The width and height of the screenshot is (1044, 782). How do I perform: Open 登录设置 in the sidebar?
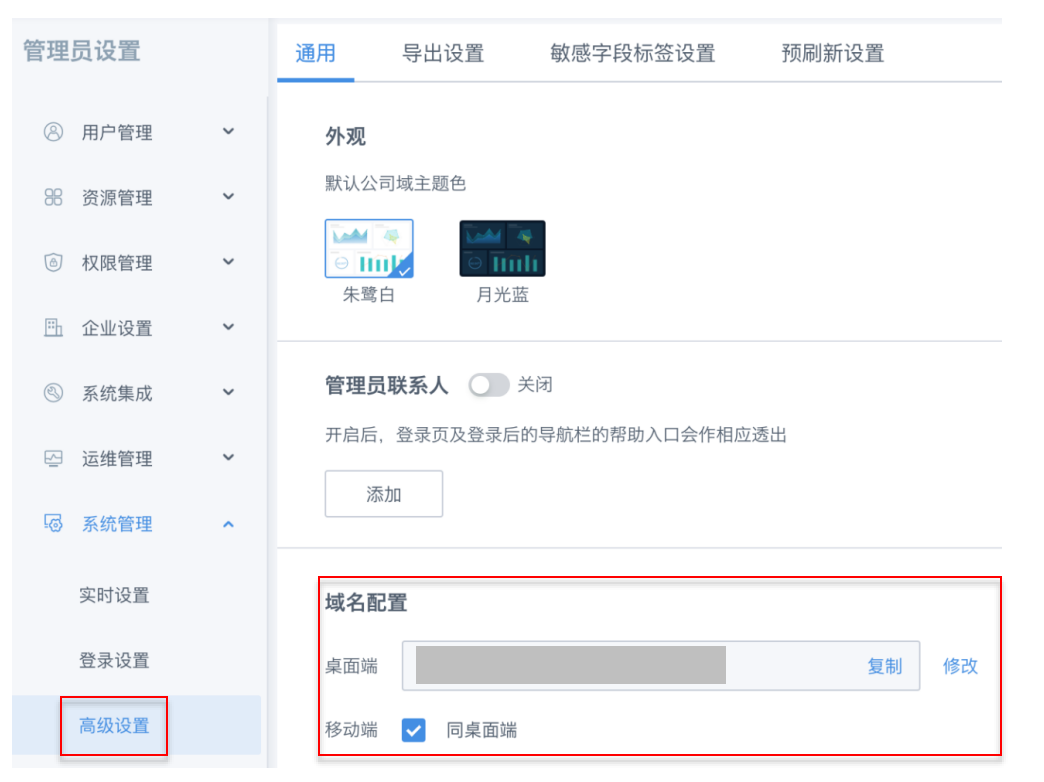[114, 660]
